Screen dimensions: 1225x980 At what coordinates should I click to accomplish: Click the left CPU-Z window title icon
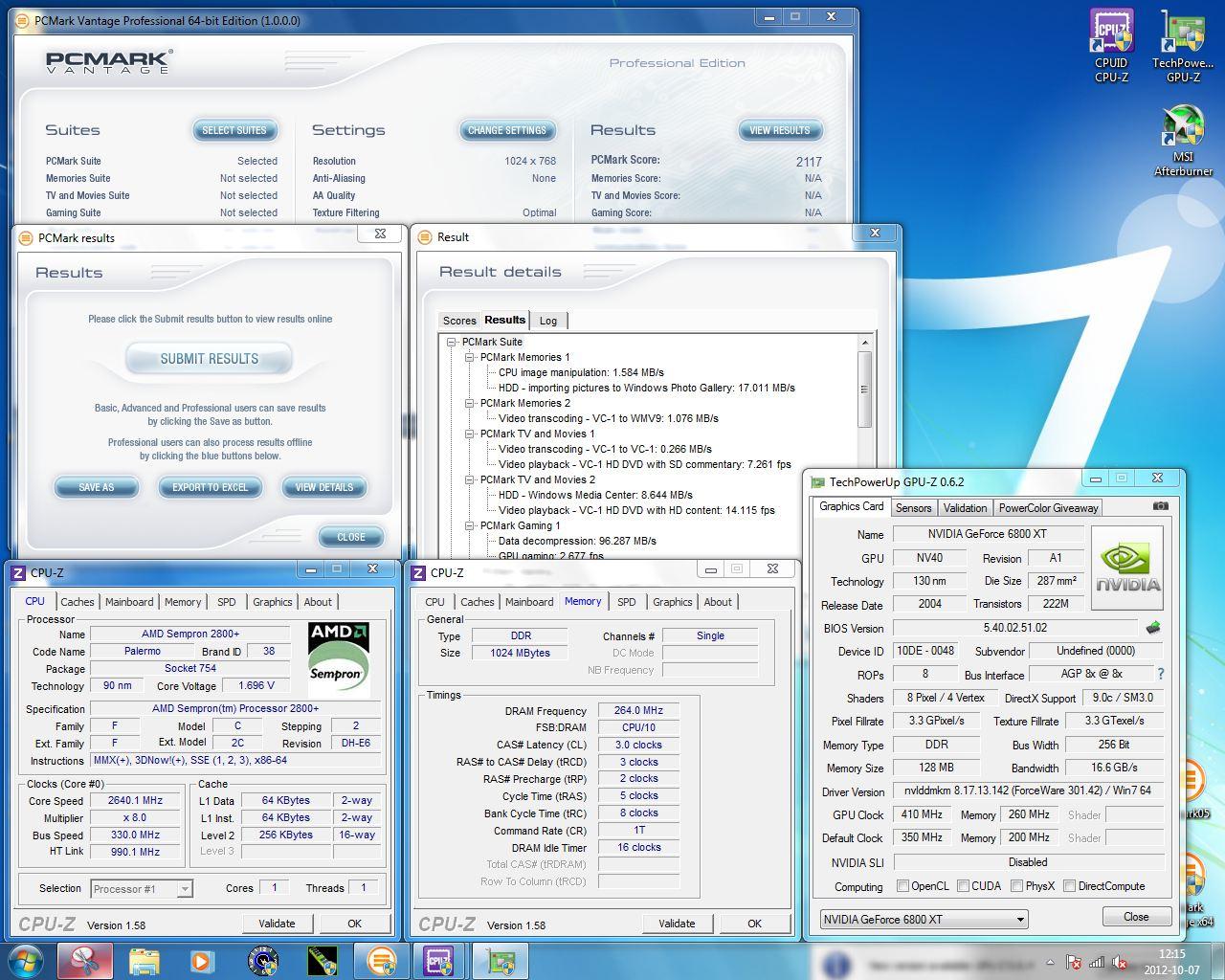[18, 572]
